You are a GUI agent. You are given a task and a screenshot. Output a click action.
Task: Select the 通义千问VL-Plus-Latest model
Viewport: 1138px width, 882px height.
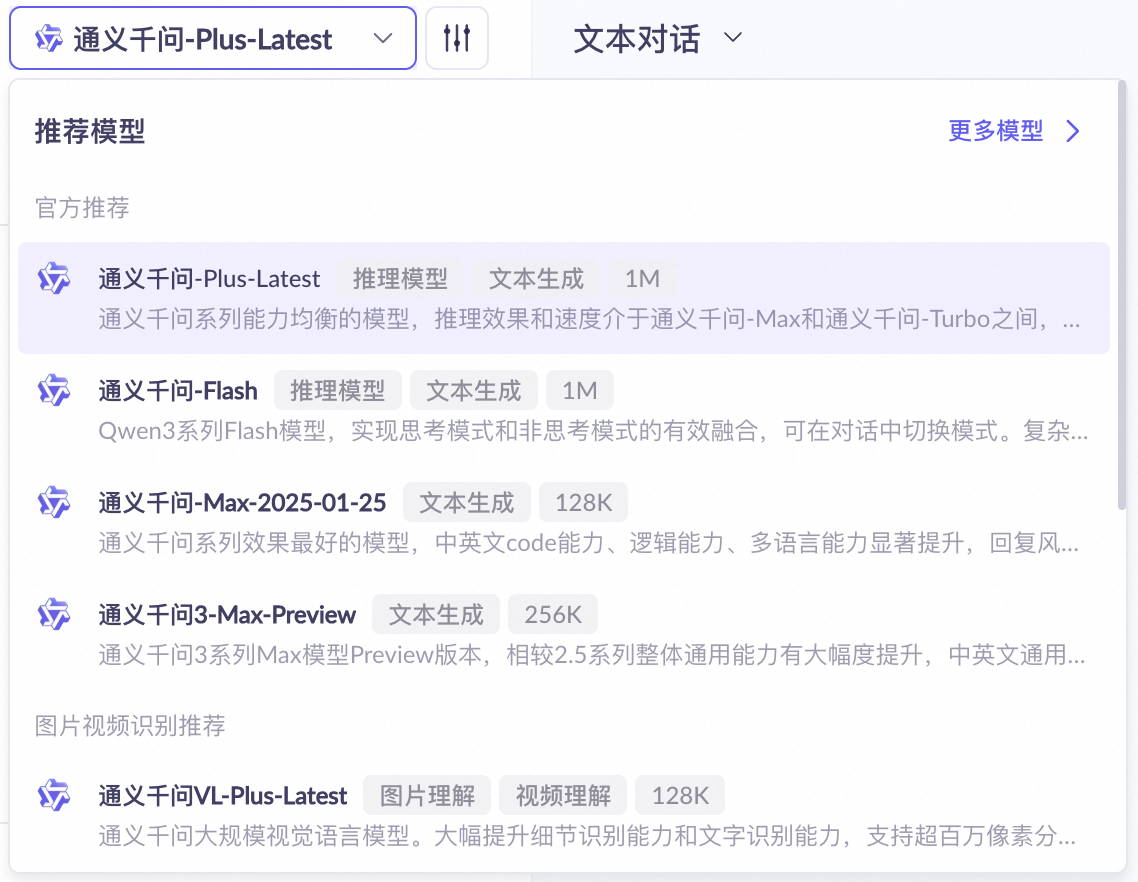point(564,815)
